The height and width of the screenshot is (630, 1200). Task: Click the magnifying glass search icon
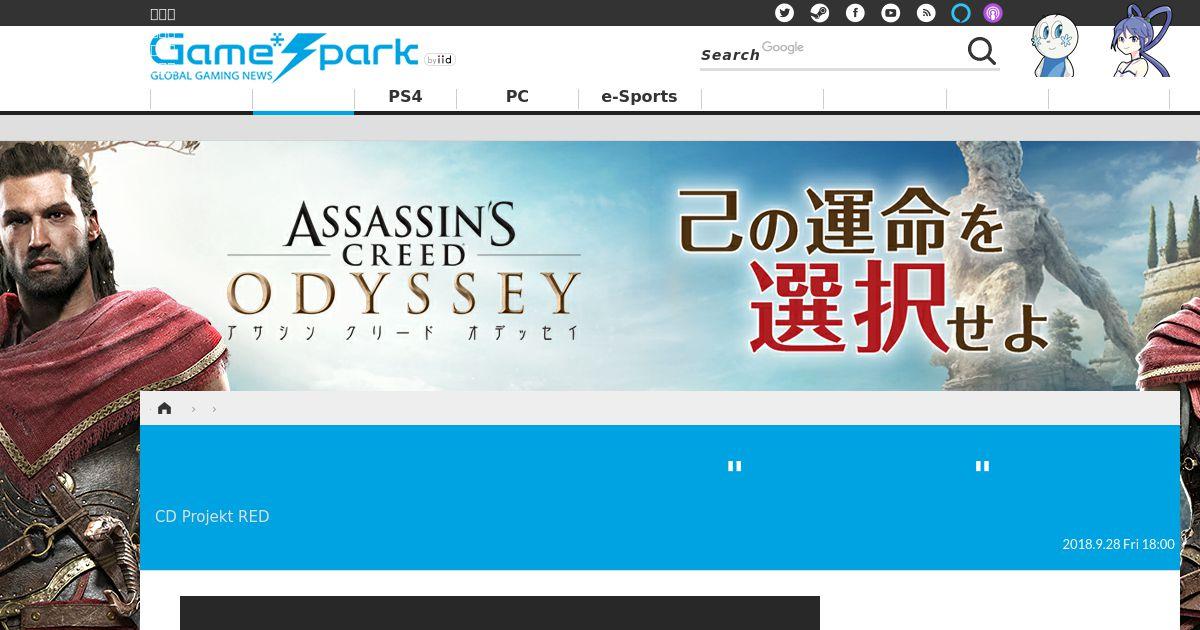coord(982,51)
